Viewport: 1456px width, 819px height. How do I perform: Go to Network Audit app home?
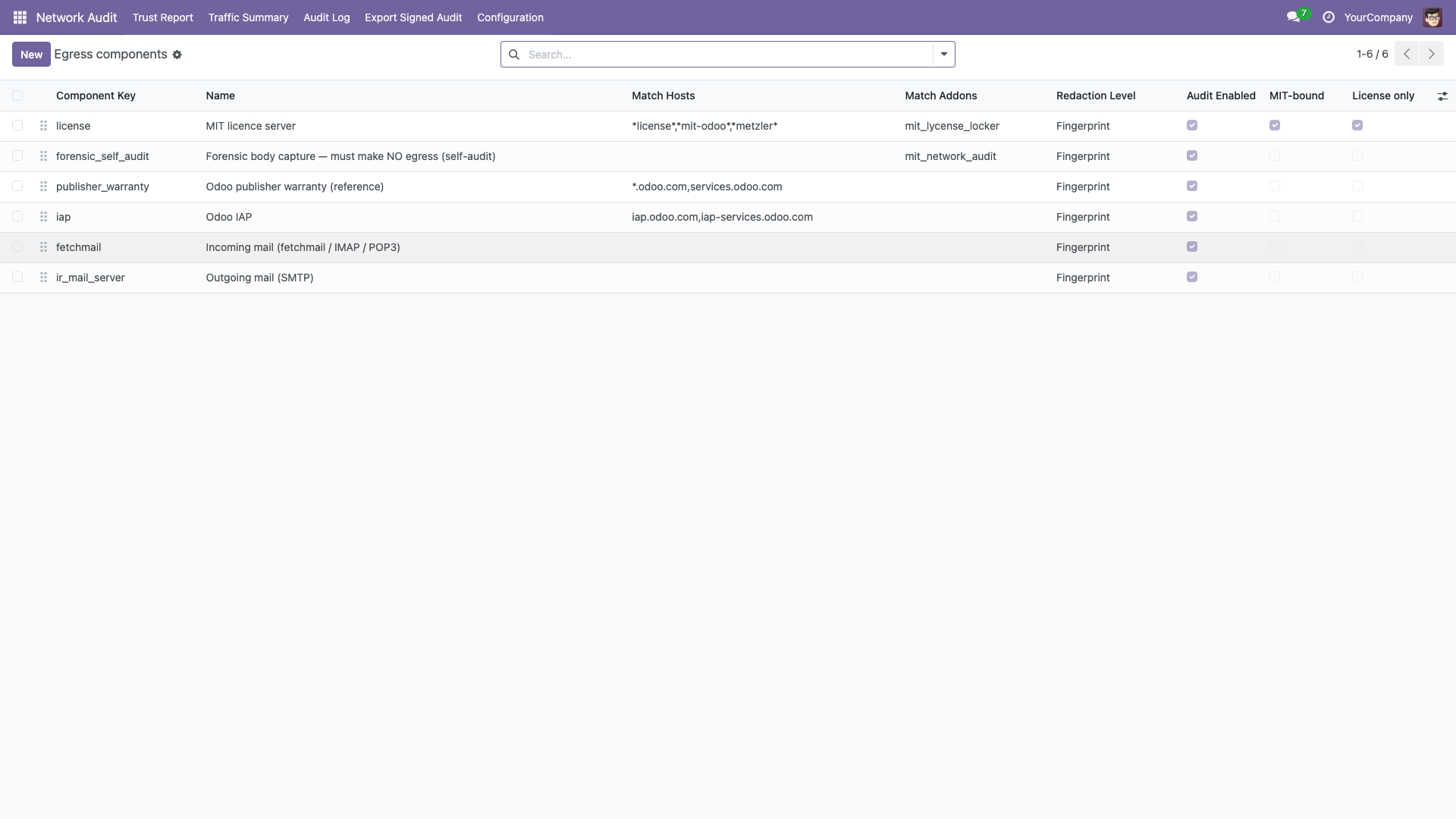click(x=77, y=17)
